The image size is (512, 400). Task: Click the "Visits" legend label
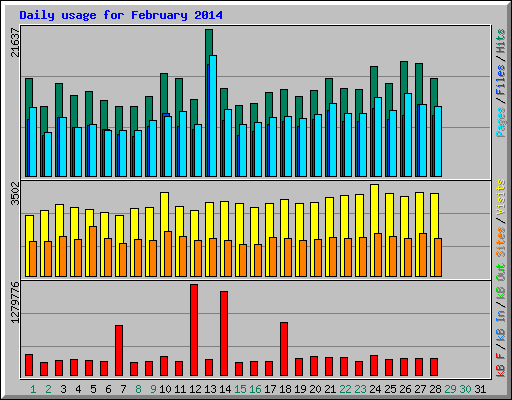click(501, 197)
